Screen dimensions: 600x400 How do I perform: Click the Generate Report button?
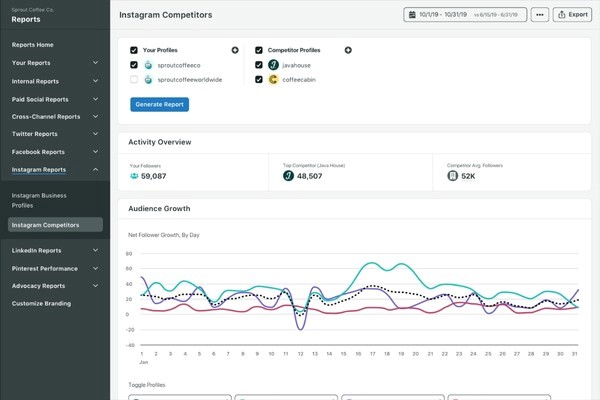click(x=159, y=104)
